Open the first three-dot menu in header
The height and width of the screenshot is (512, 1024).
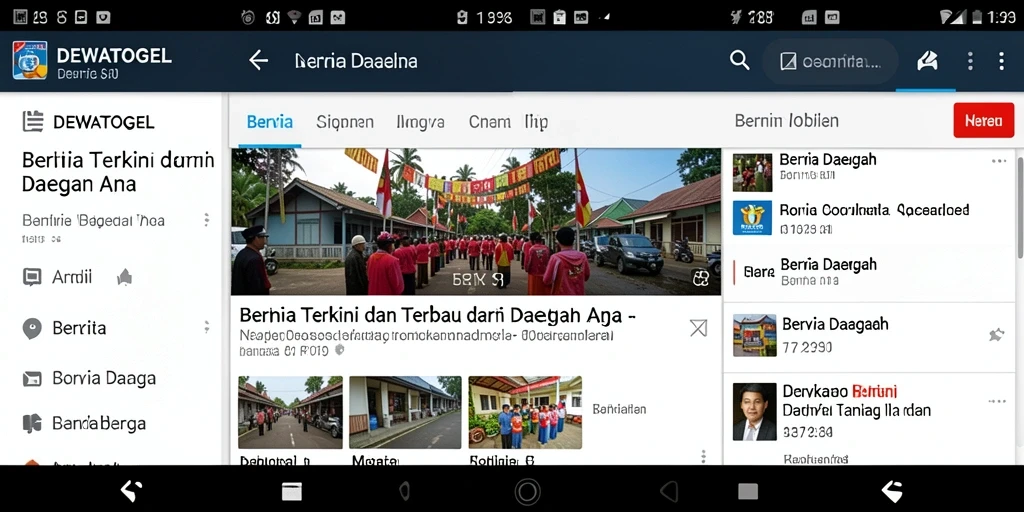[x=970, y=61]
